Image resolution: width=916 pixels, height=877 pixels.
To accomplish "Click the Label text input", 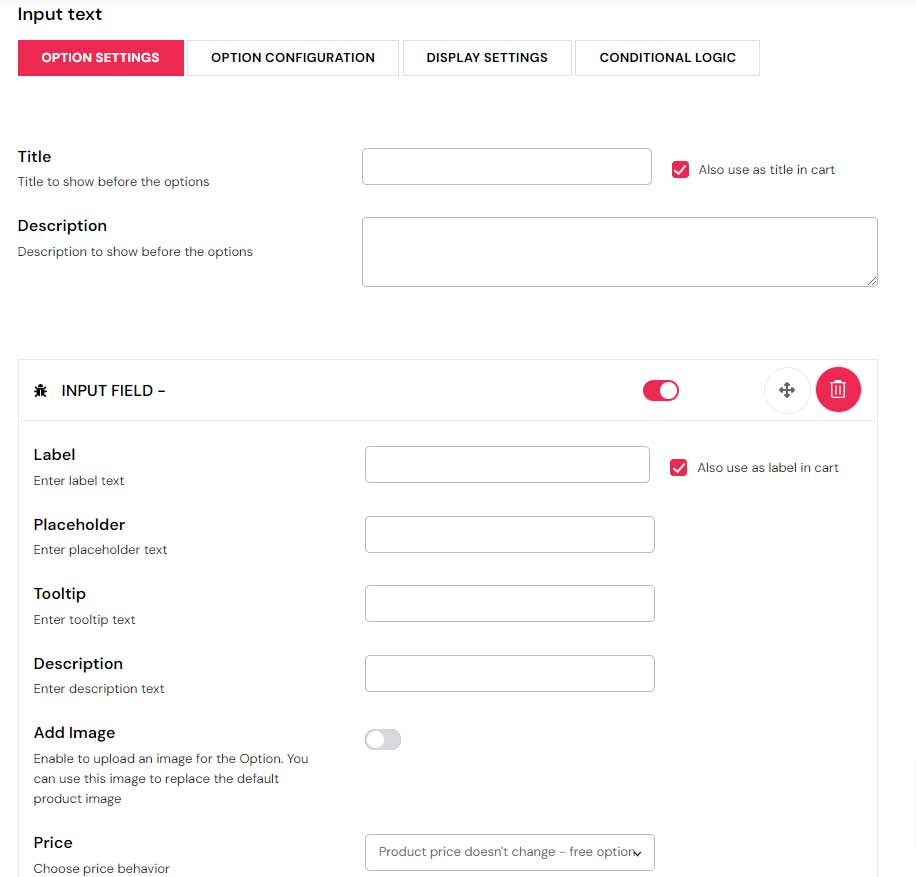I will [x=507, y=465].
